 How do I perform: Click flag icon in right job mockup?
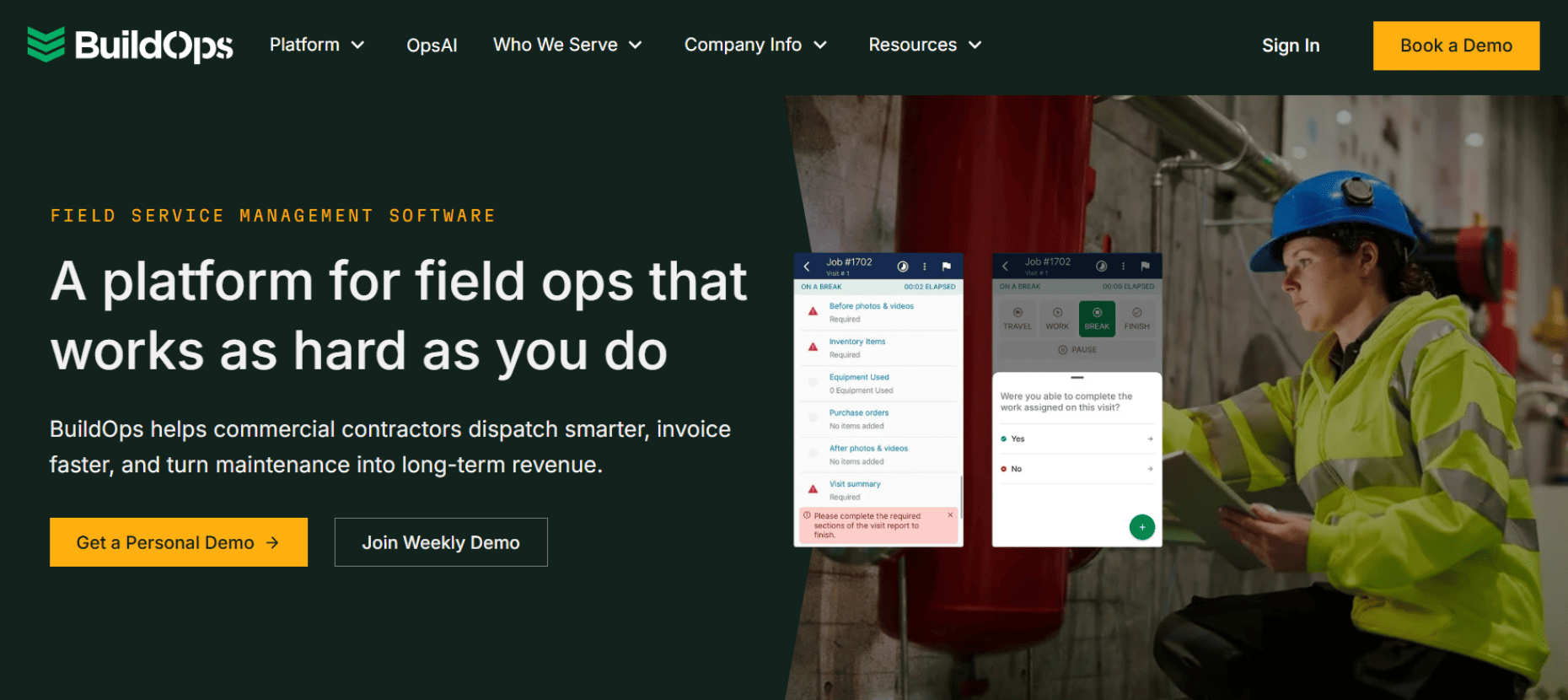[x=1145, y=267]
